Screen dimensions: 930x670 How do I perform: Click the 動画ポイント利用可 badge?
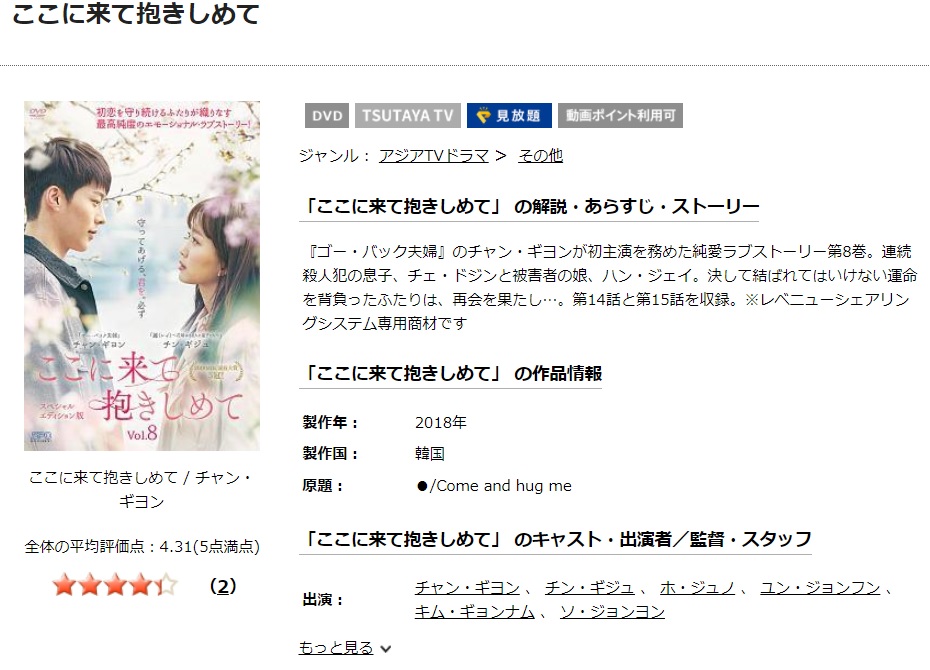click(620, 116)
